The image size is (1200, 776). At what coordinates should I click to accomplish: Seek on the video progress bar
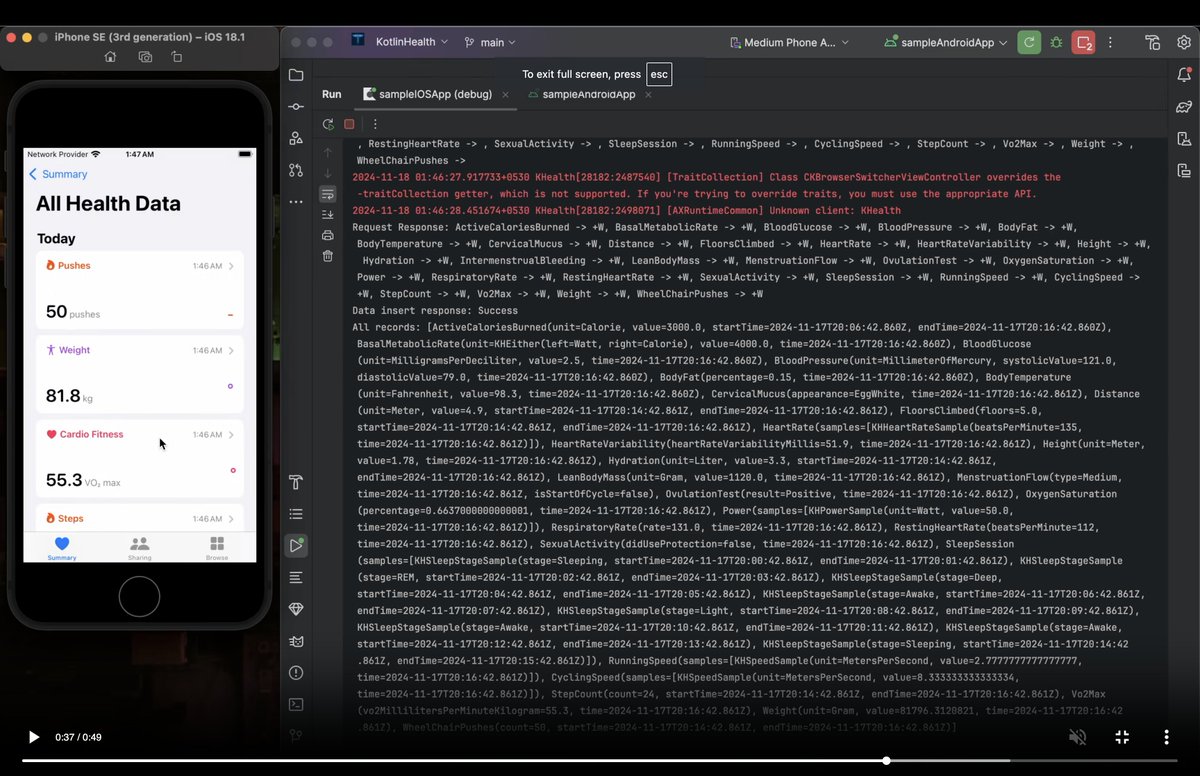click(x=600, y=761)
